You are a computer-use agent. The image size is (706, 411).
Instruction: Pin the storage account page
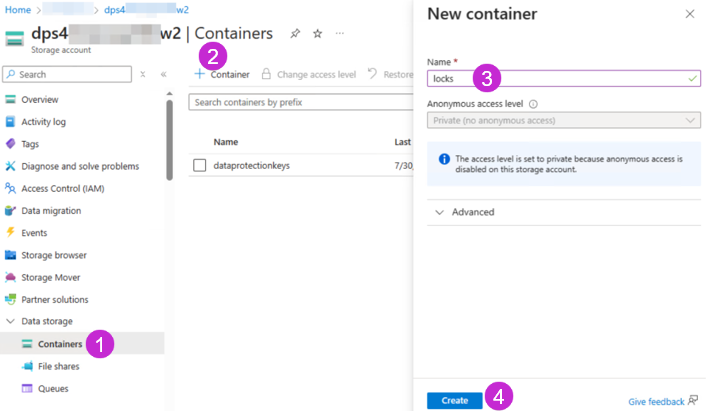point(295,33)
